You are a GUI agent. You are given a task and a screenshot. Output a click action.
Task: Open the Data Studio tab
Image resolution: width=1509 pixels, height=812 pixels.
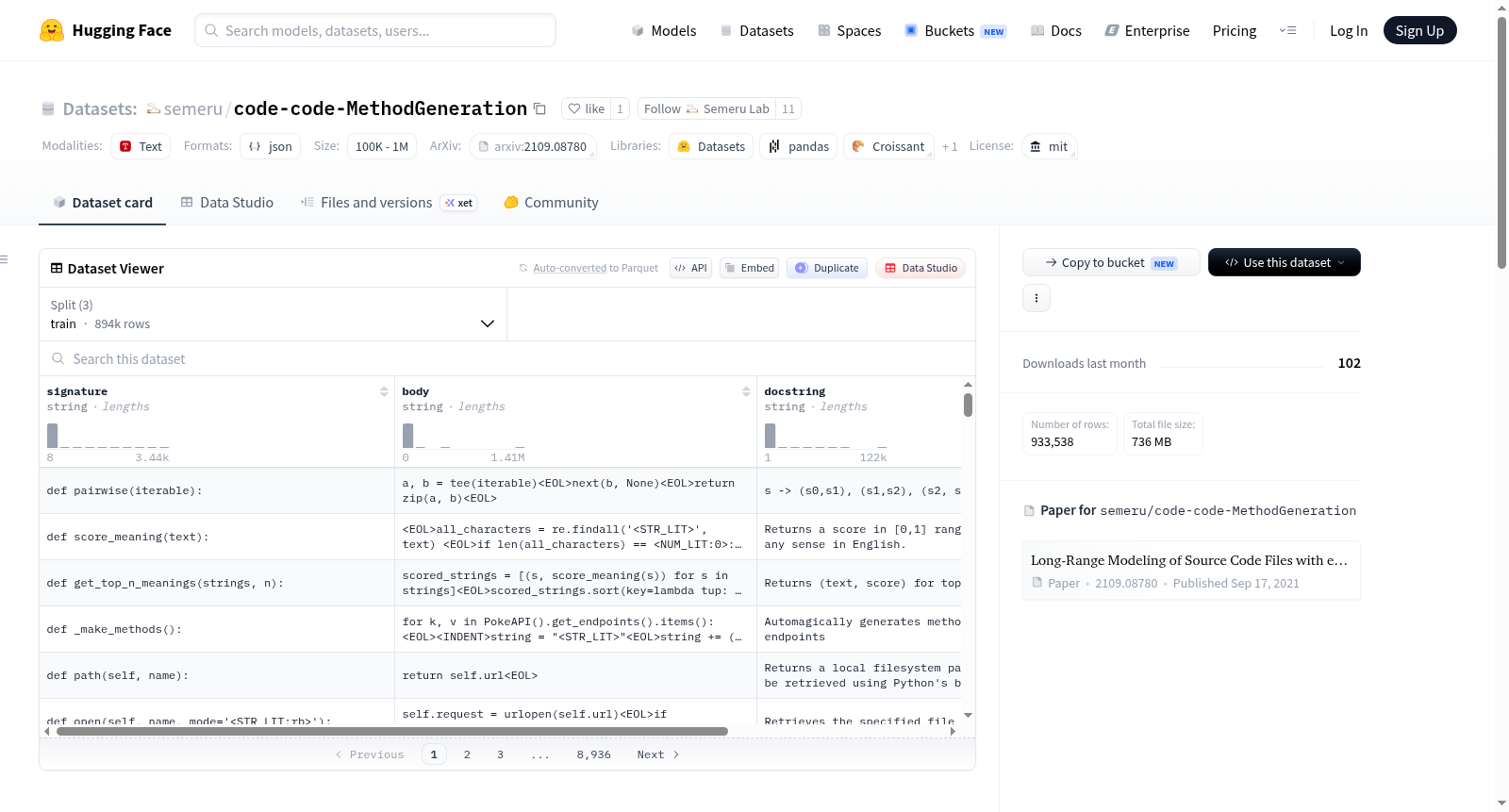(227, 203)
